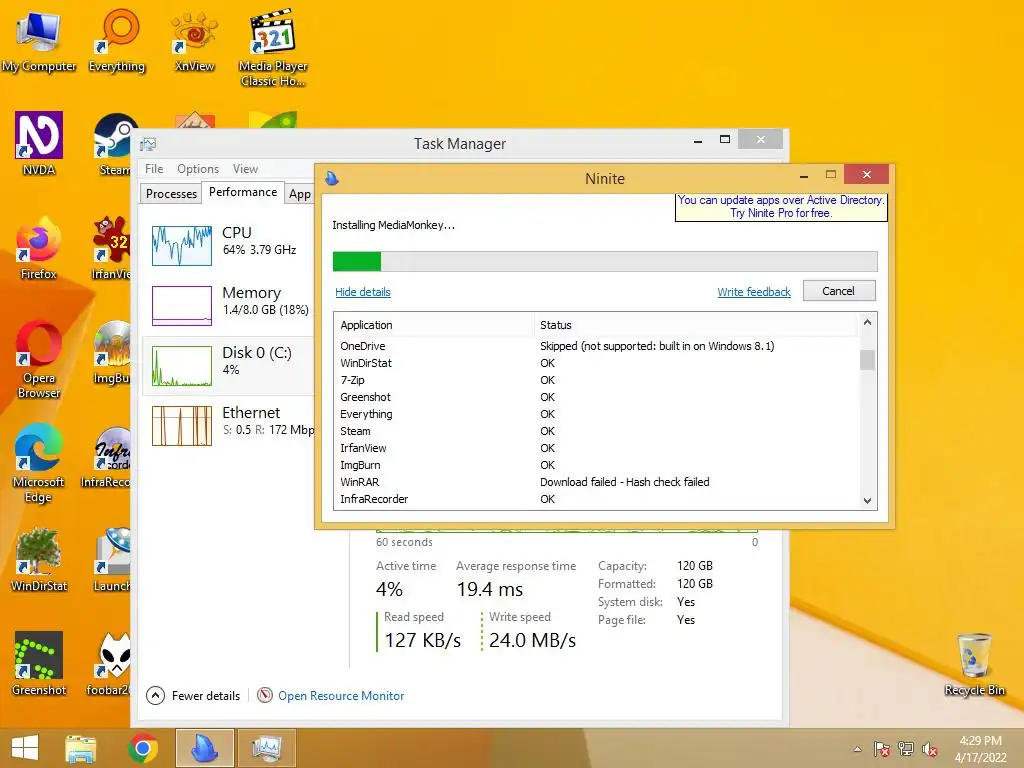The height and width of the screenshot is (768, 1024).
Task: Switch to the Processes tab
Action: click(171, 193)
